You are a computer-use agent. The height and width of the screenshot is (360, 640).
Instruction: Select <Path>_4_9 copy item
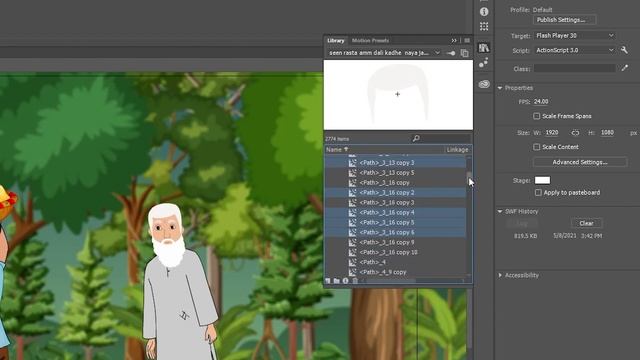click(395, 272)
